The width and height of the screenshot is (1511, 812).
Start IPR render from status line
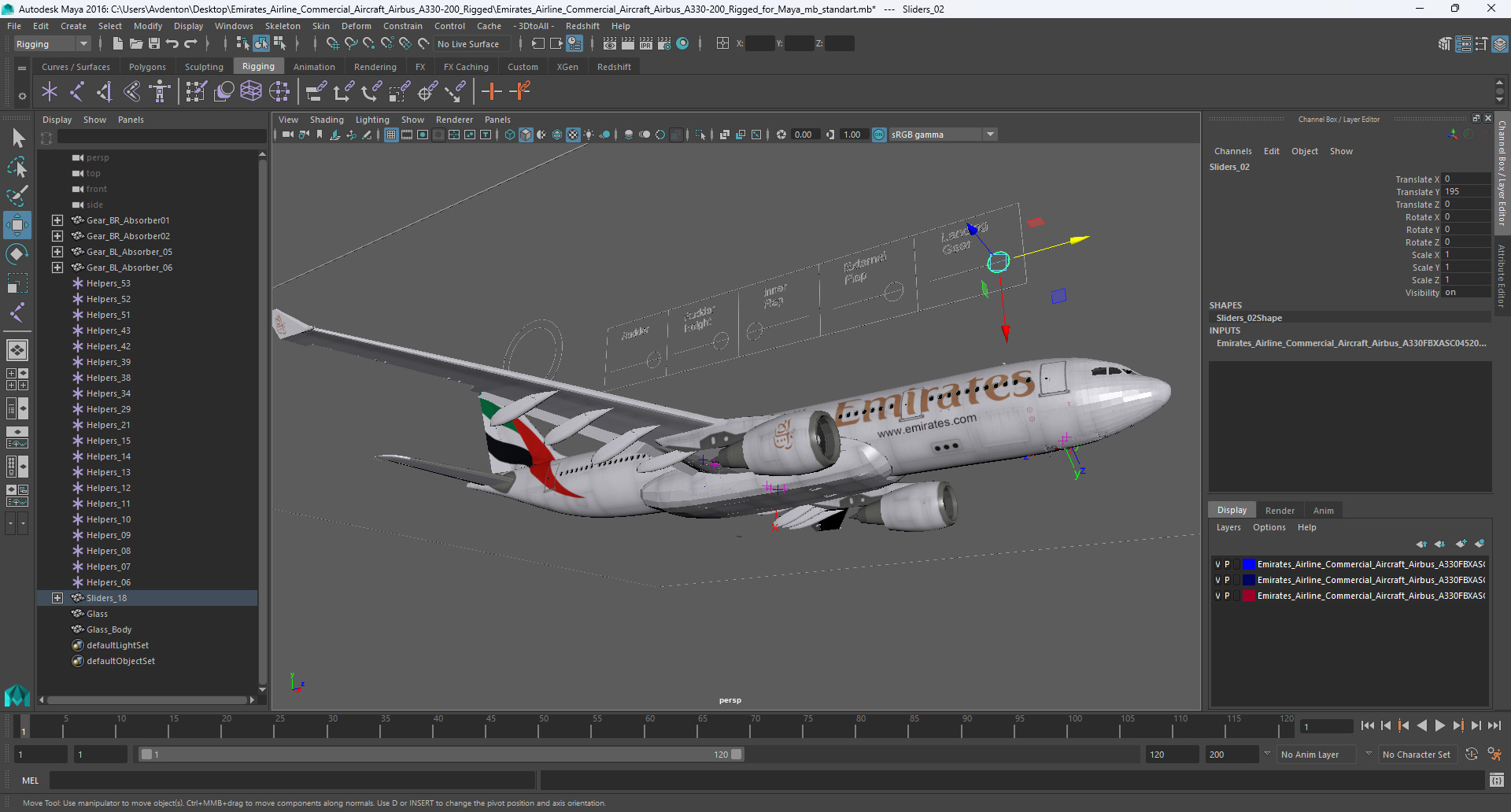tap(646, 44)
